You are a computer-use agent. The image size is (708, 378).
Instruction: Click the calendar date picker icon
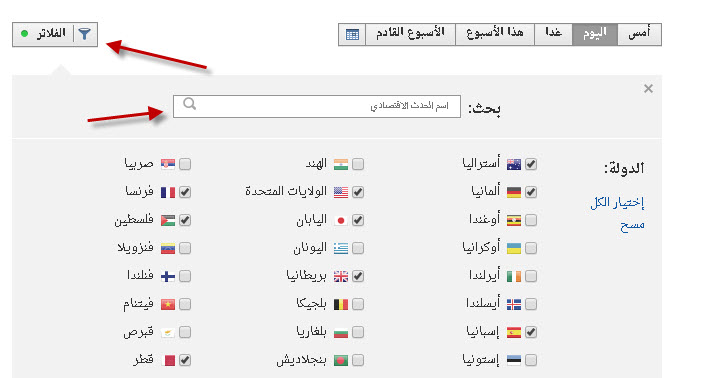pos(352,34)
